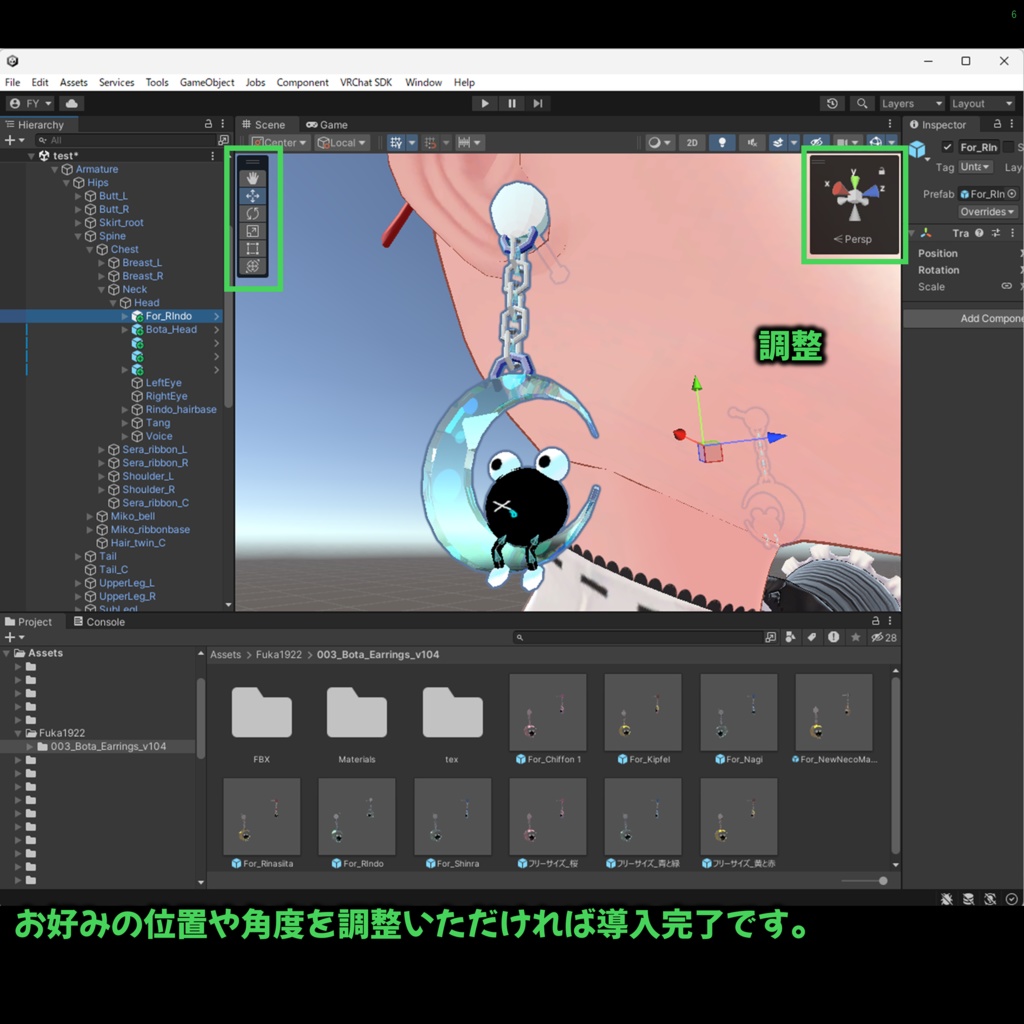Click the favorites star icon in Project
The width and height of the screenshot is (1024, 1024).
click(x=855, y=637)
